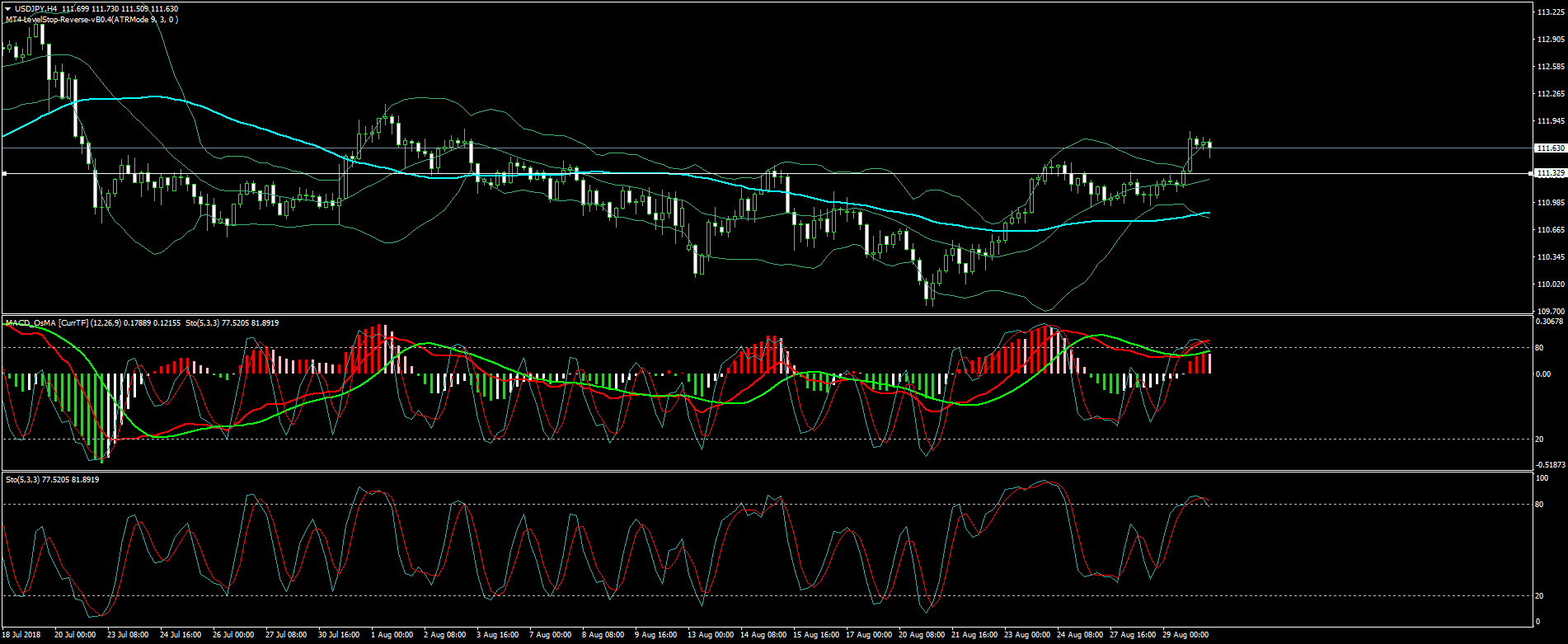Click the 17 Aug 00:00 time label
1568x644 pixels.
tap(869, 635)
